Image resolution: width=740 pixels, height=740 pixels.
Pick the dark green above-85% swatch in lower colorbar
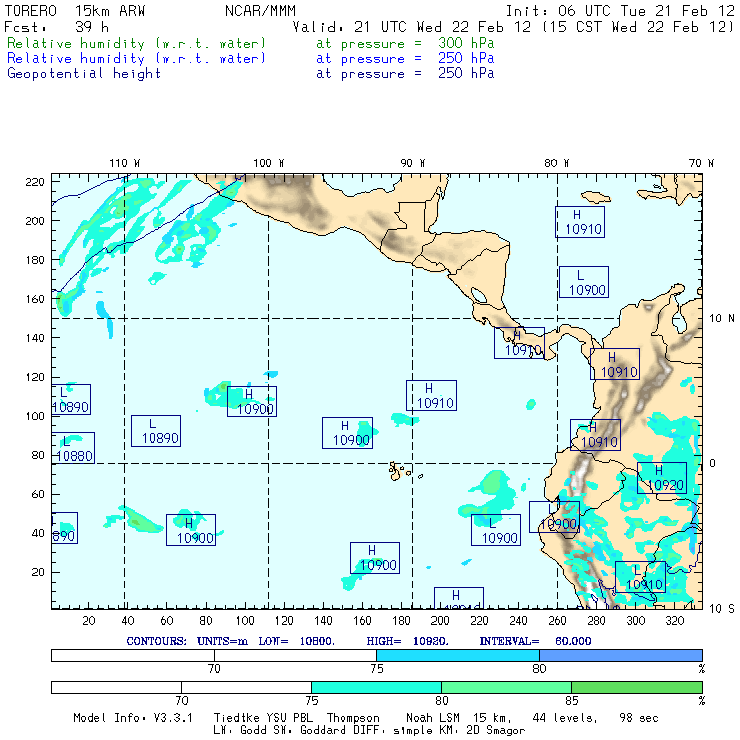[637, 687]
